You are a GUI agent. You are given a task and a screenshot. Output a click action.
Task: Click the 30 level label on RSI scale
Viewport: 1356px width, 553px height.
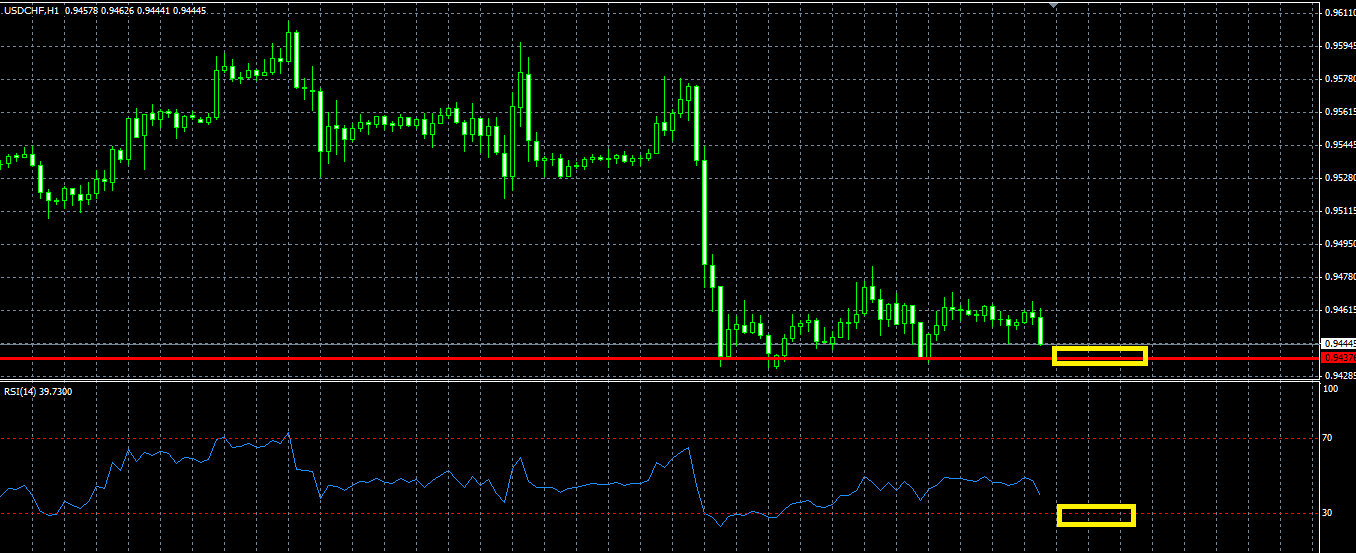tap(1329, 513)
